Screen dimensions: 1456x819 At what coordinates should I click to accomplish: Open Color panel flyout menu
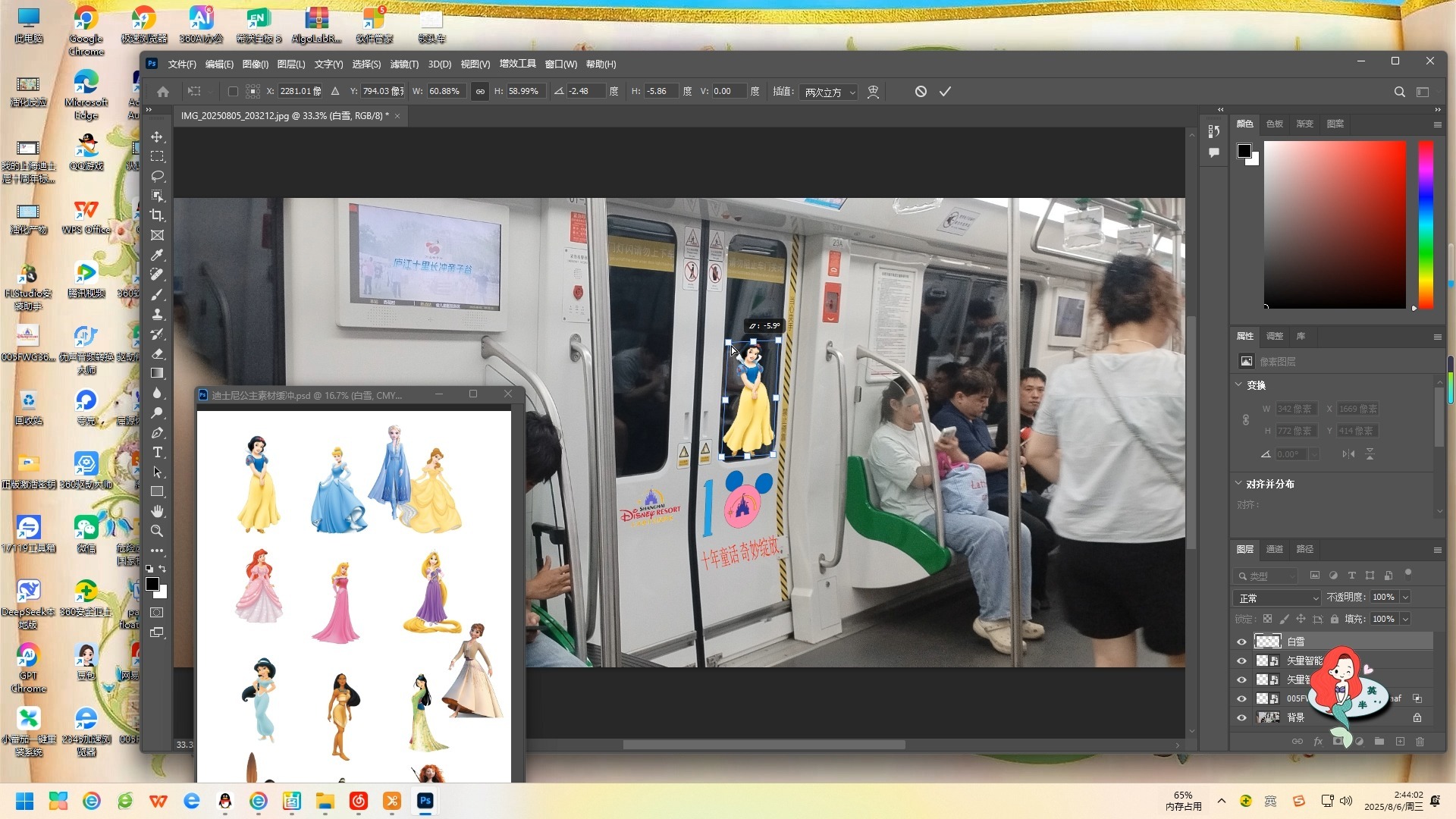click(x=1437, y=124)
